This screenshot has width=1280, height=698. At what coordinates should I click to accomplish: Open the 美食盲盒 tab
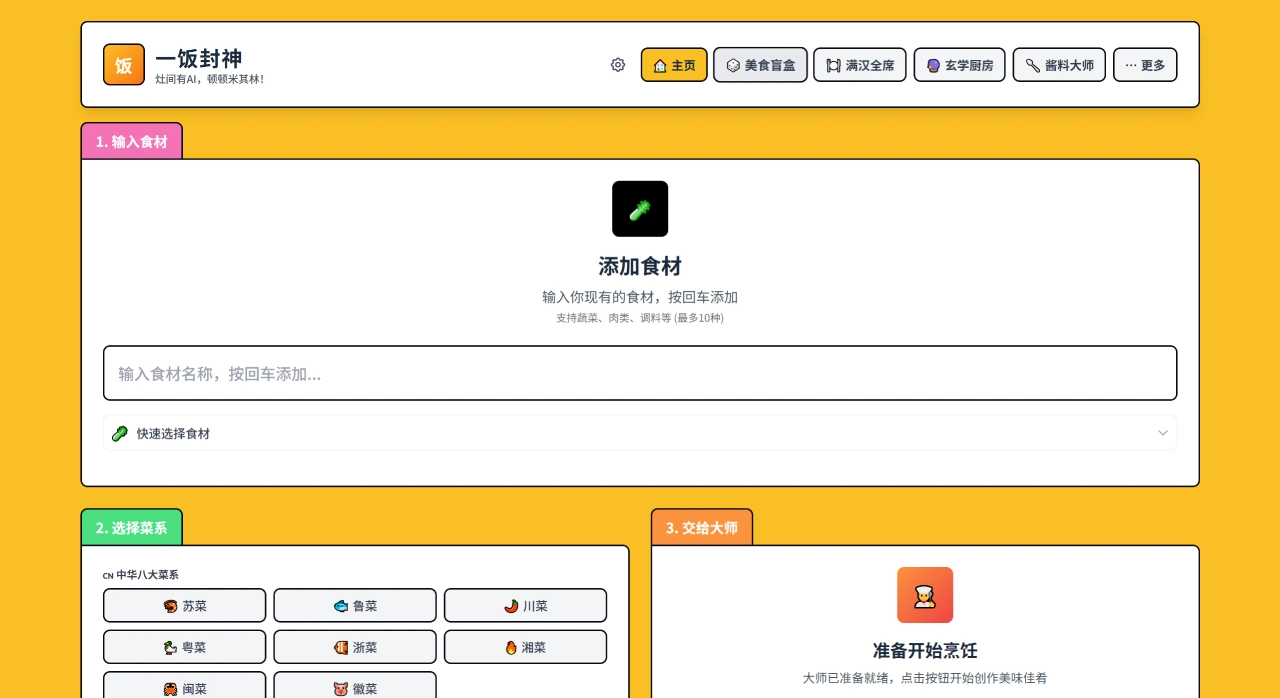pyautogui.click(x=760, y=65)
